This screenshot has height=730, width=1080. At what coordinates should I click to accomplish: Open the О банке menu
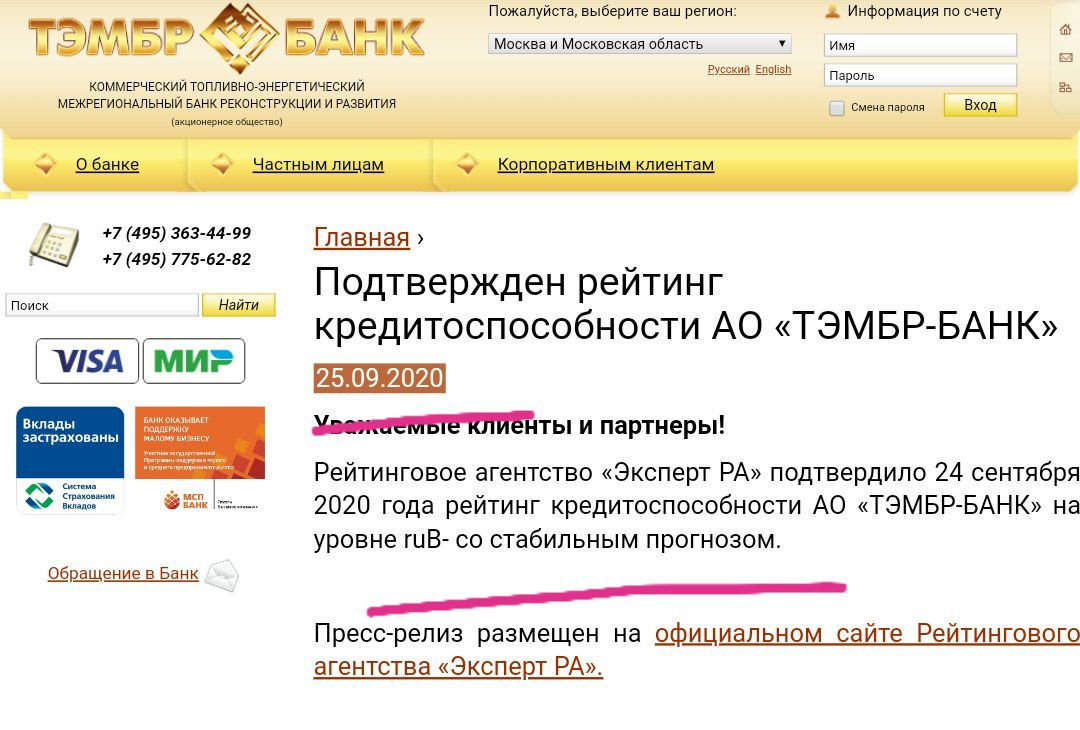click(107, 165)
